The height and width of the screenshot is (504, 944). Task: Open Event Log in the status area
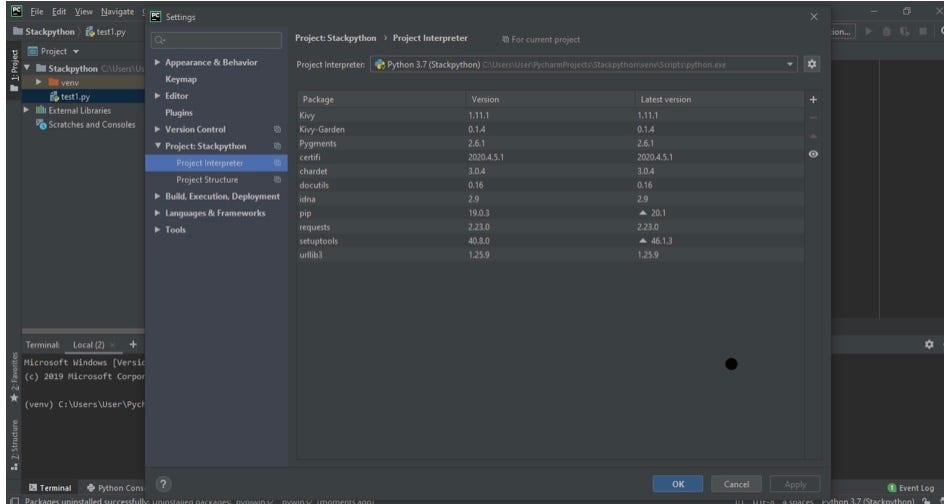(x=911, y=488)
